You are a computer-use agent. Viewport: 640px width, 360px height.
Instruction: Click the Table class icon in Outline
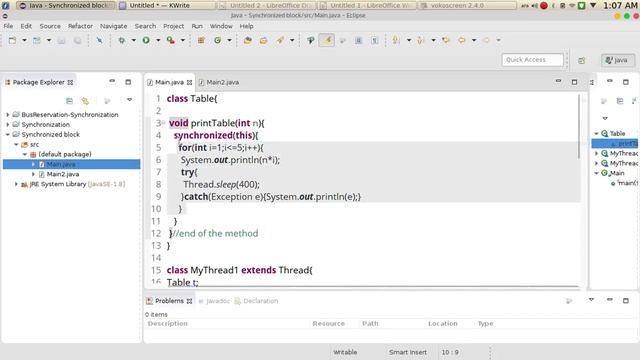tap(605, 133)
